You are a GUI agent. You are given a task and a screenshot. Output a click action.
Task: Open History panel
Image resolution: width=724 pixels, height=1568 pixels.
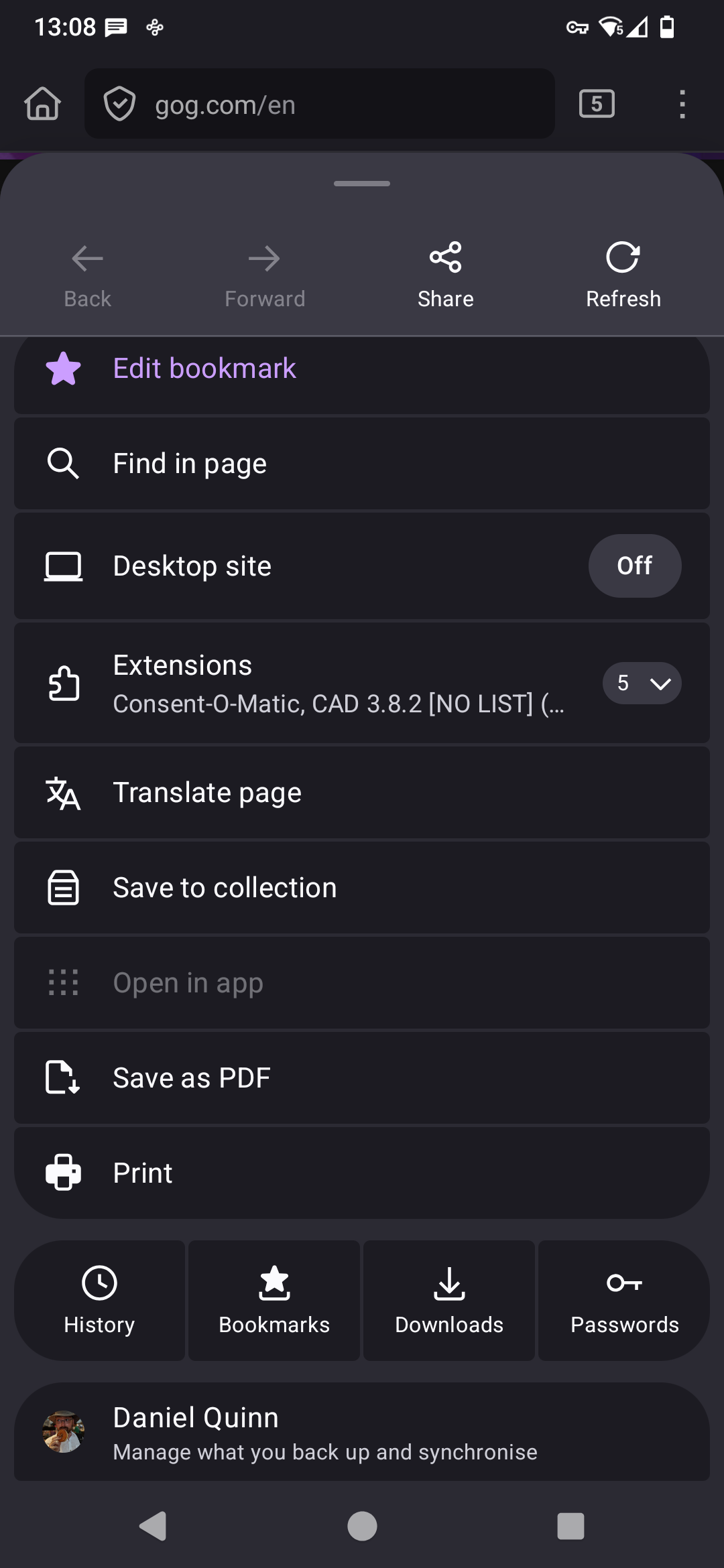tap(99, 1300)
